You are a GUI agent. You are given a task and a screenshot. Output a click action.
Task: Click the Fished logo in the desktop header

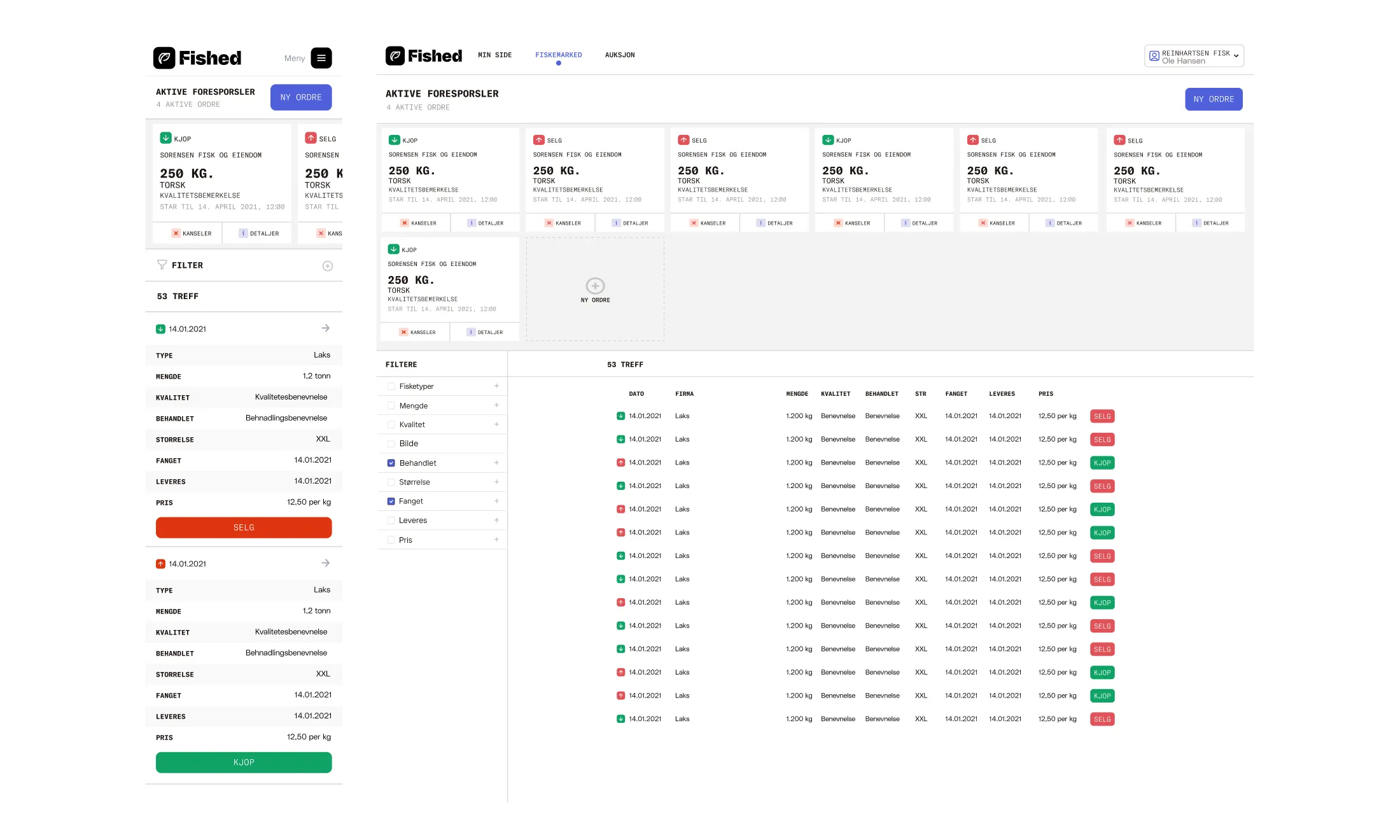pos(424,56)
